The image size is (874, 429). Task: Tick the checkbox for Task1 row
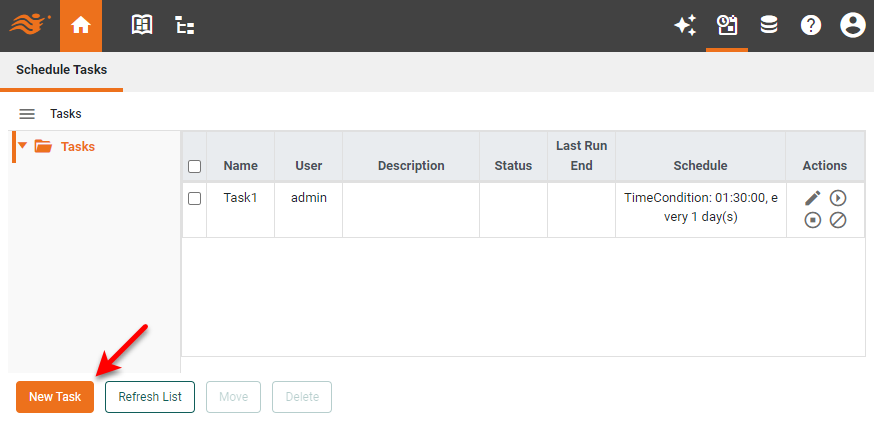(x=195, y=198)
